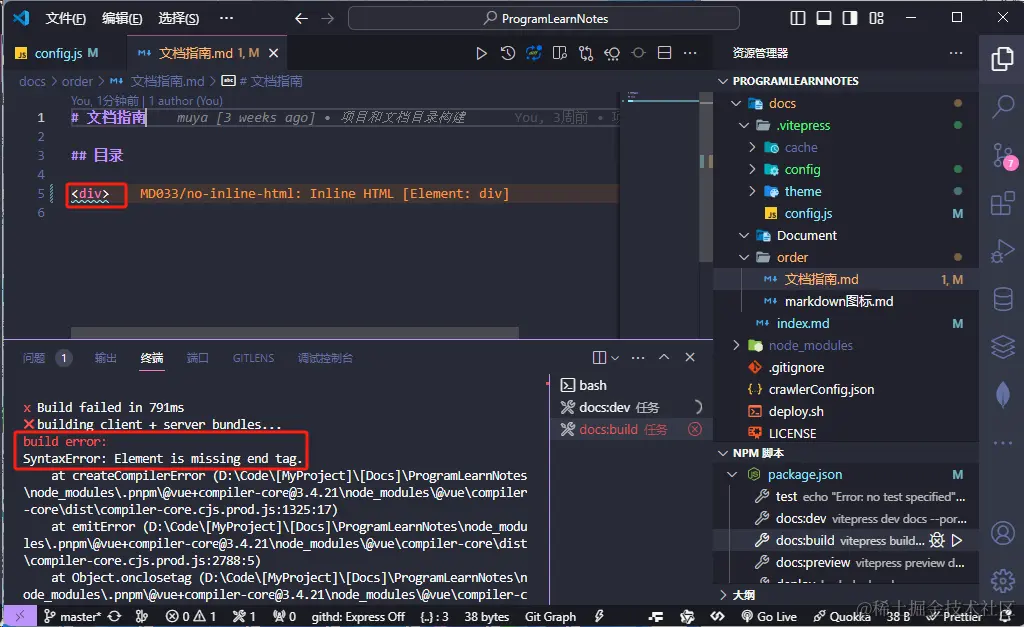Open the 选择(S) menu
Image resolution: width=1024 pixels, height=627 pixels.
pyautogui.click(x=178, y=18)
